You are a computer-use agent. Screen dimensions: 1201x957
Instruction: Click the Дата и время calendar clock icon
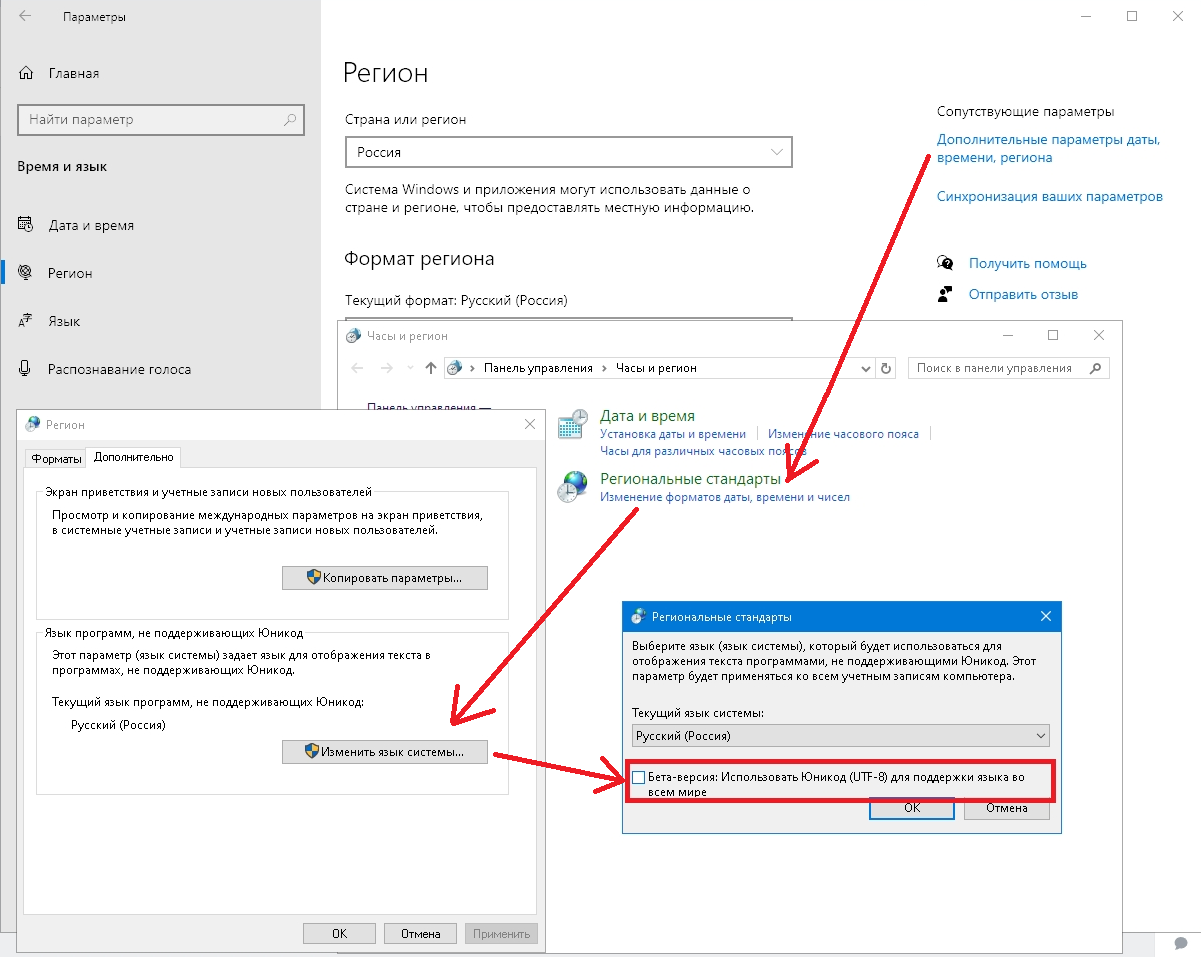click(x=573, y=424)
